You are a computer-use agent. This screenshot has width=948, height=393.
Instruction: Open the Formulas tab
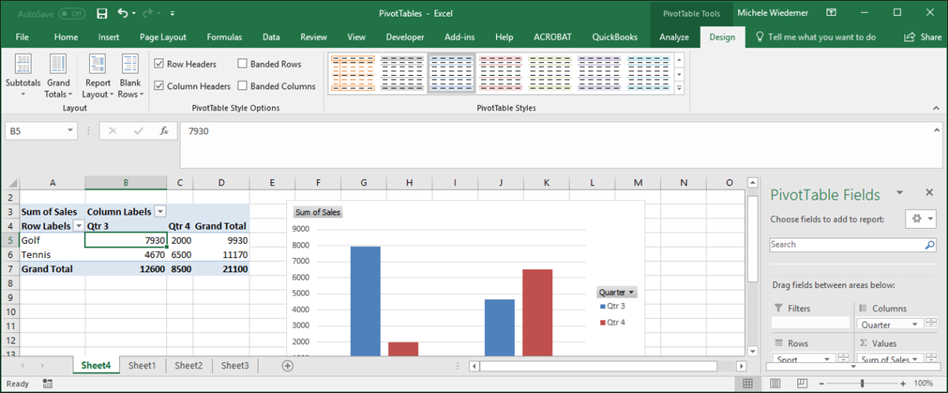click(224, 37)
